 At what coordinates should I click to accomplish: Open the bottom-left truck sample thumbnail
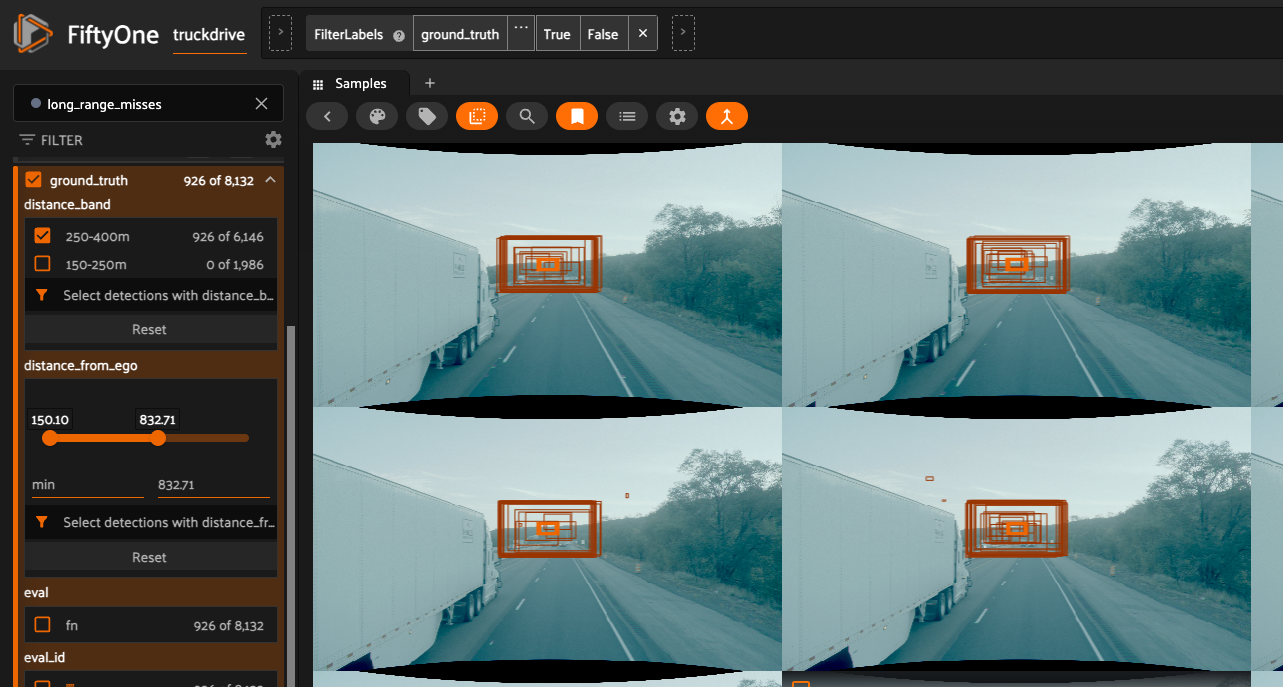point(547,540)
